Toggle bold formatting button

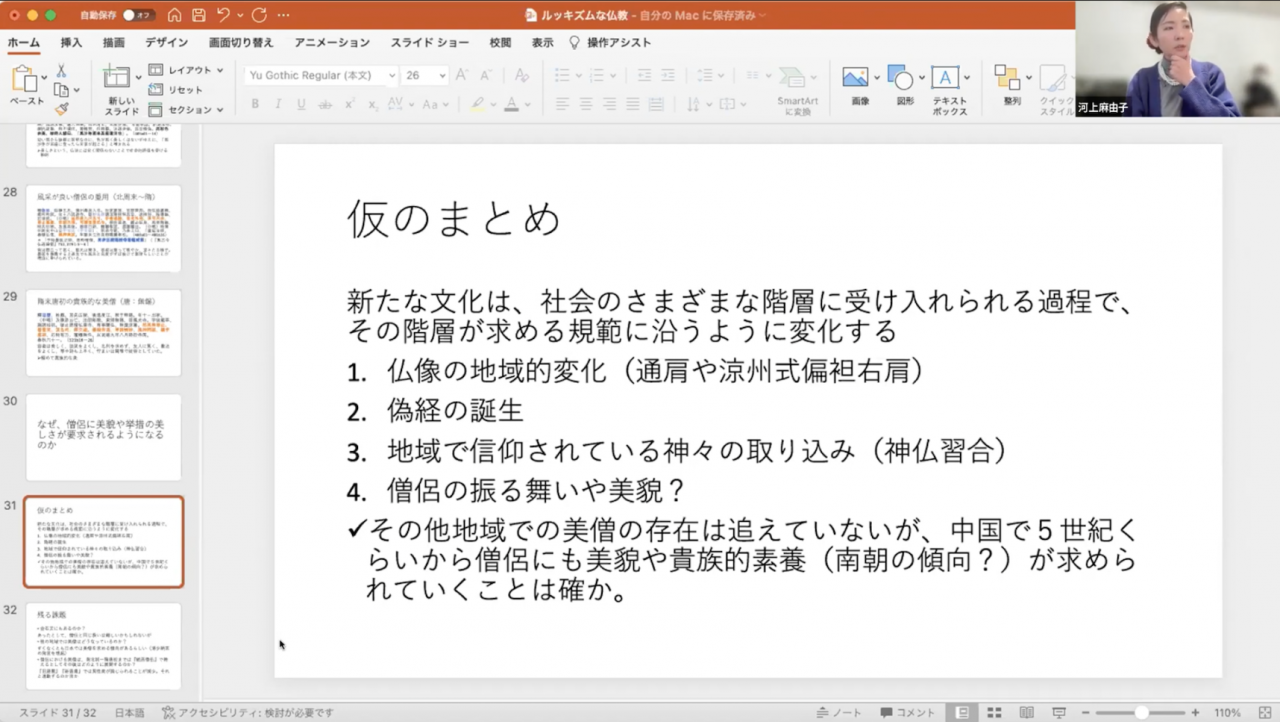click(255, 104)
